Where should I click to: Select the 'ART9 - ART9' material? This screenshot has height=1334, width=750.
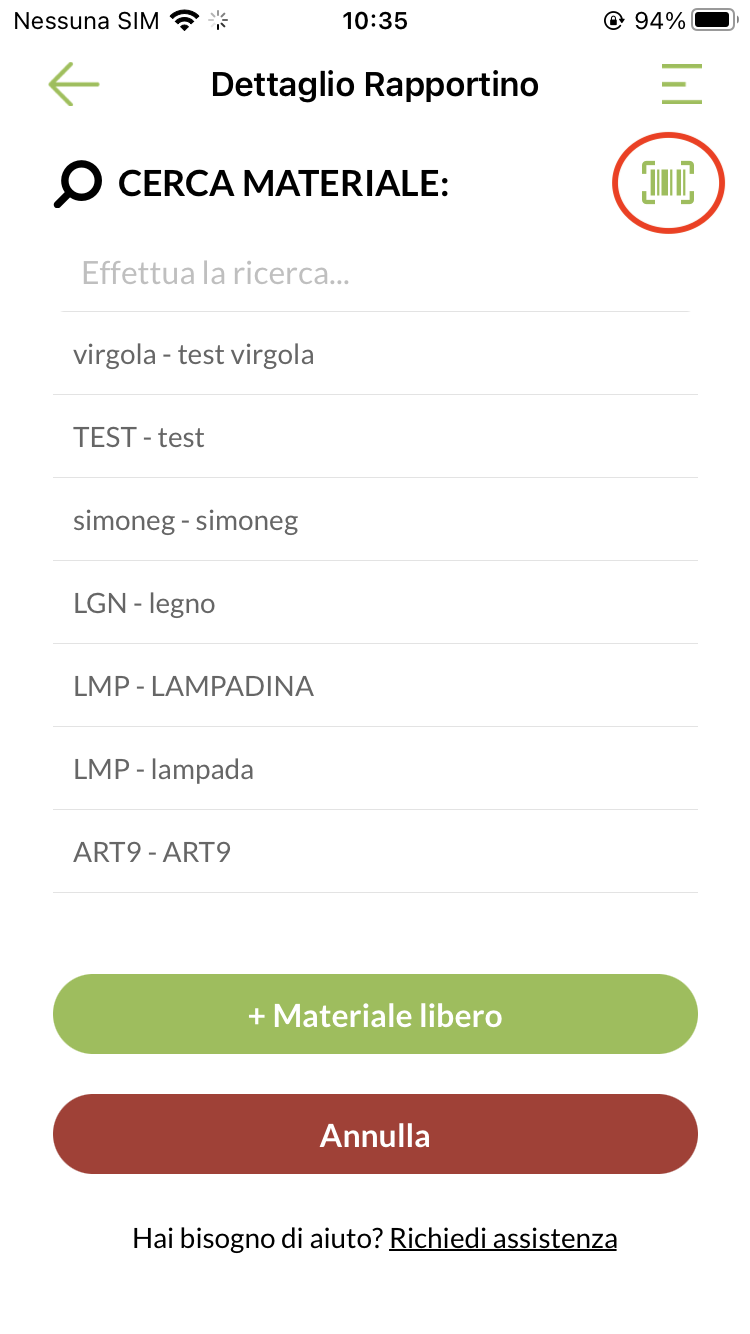click(x=152, y=852)
